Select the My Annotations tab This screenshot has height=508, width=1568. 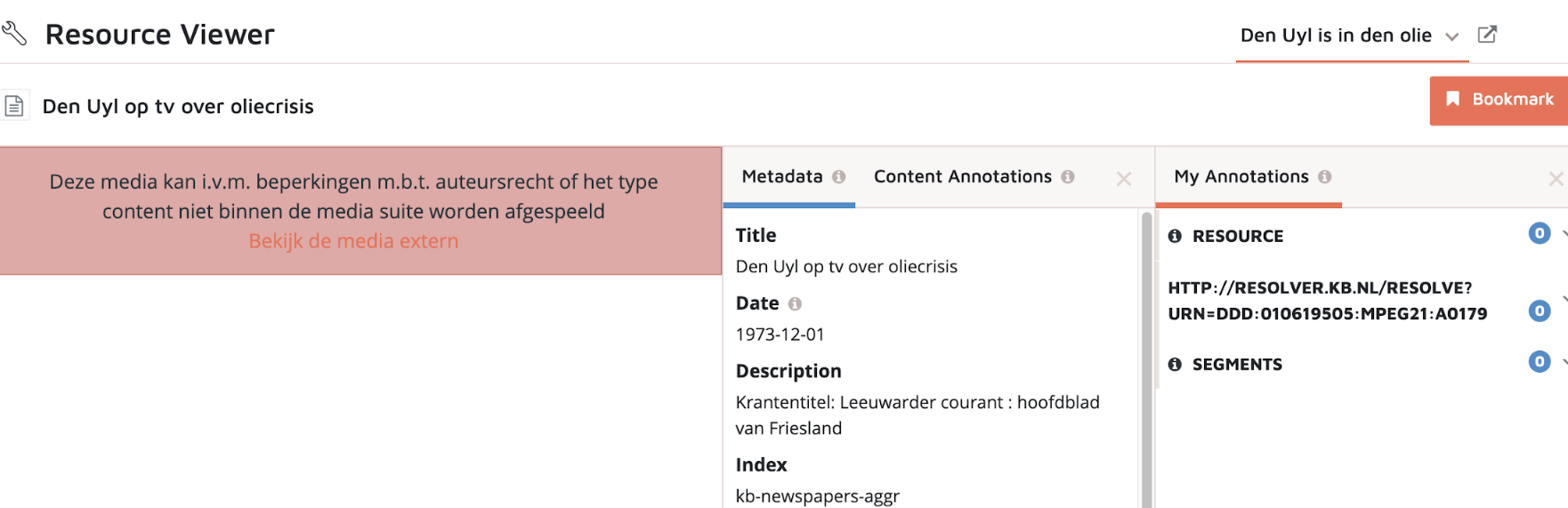[x=1241, y=177]
